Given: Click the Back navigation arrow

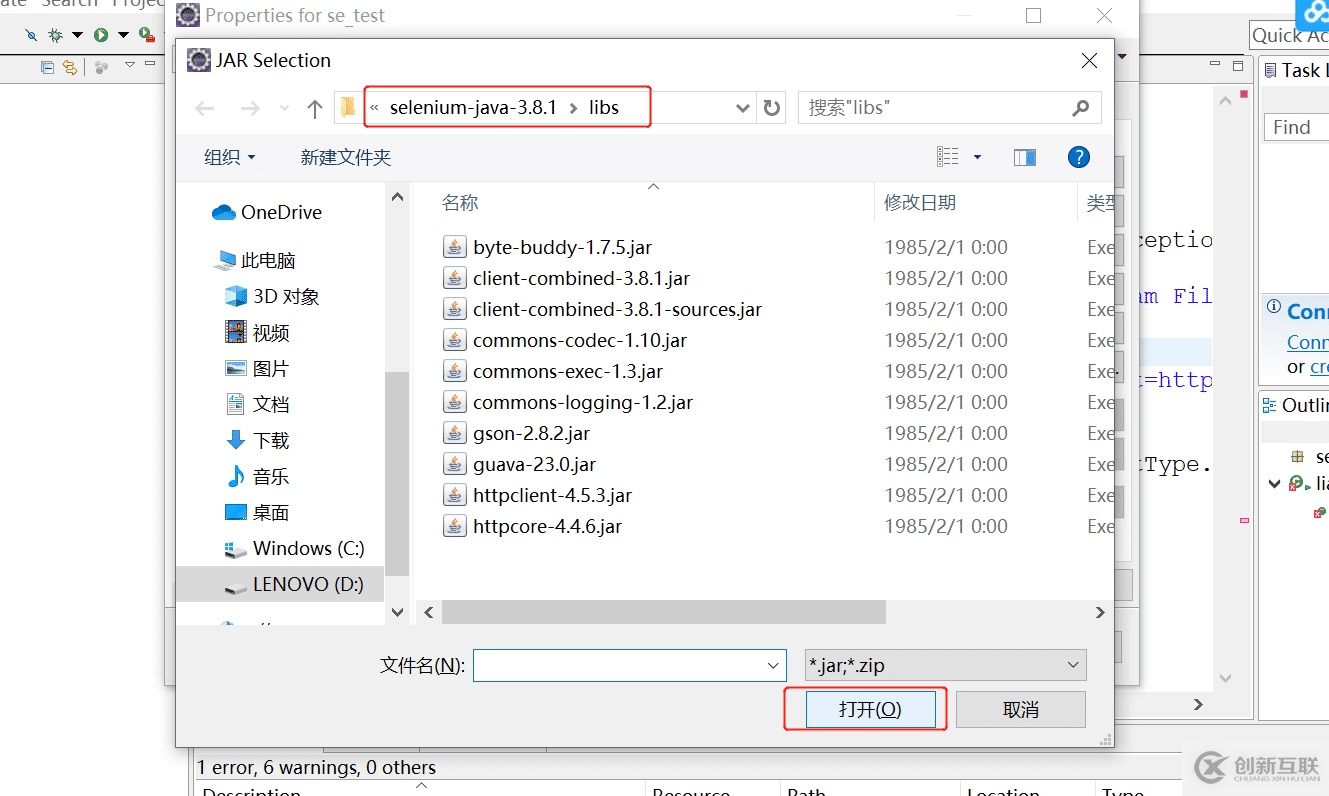Looking at the screenshot, I should pos(205,108).
